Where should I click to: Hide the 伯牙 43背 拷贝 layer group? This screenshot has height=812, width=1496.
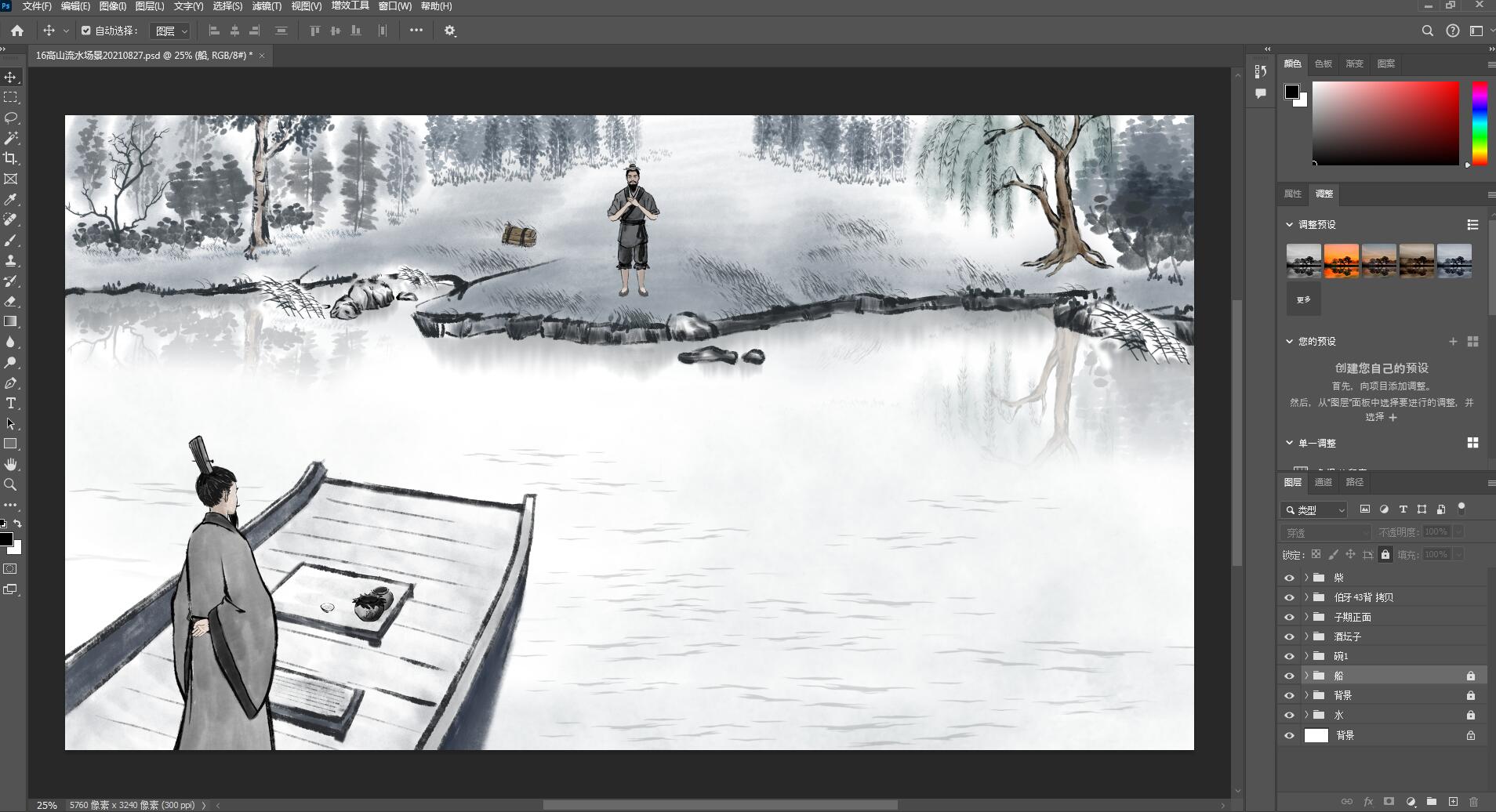pos(1289,597)
